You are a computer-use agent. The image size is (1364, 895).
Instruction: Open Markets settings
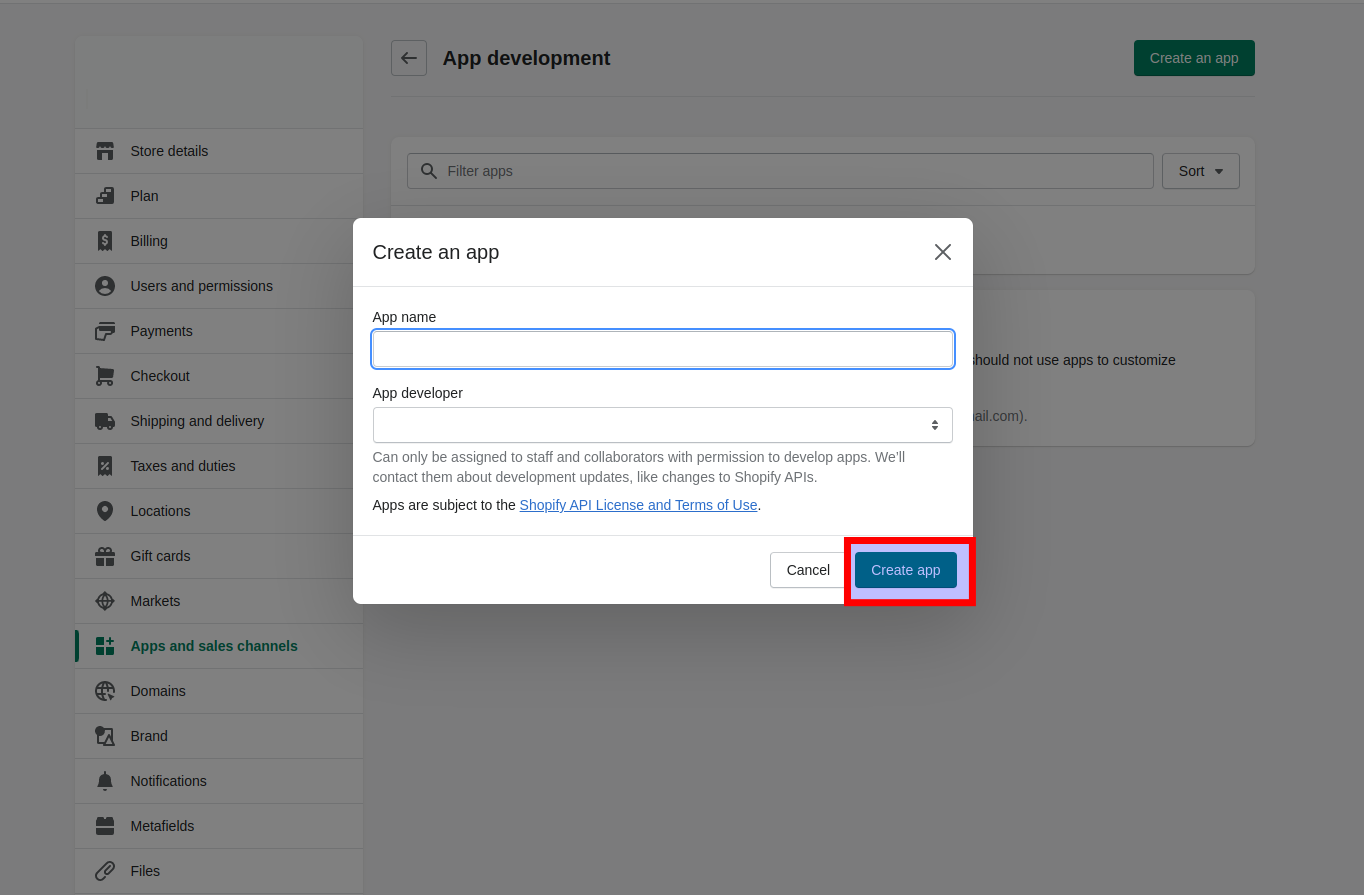point(219,601)
